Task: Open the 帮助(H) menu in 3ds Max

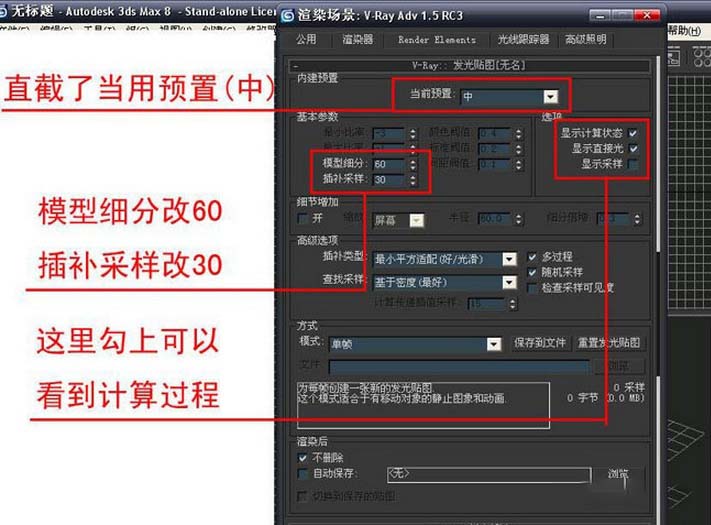Action: click(684, 30)
